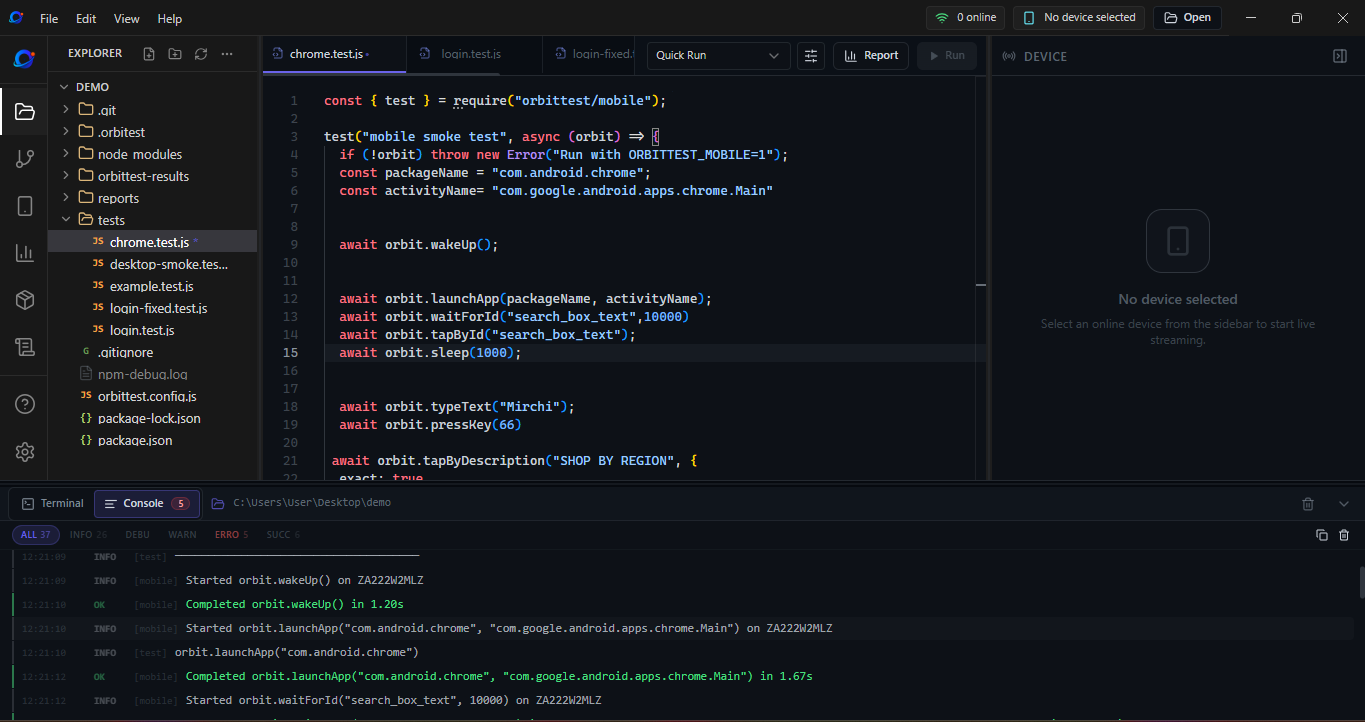
Task: Clear the bottom panel with the trash icon
Action: tap(1308, 504)
